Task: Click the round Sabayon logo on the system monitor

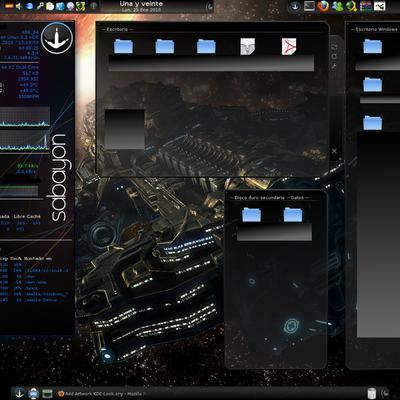Action: pos(57,38)
